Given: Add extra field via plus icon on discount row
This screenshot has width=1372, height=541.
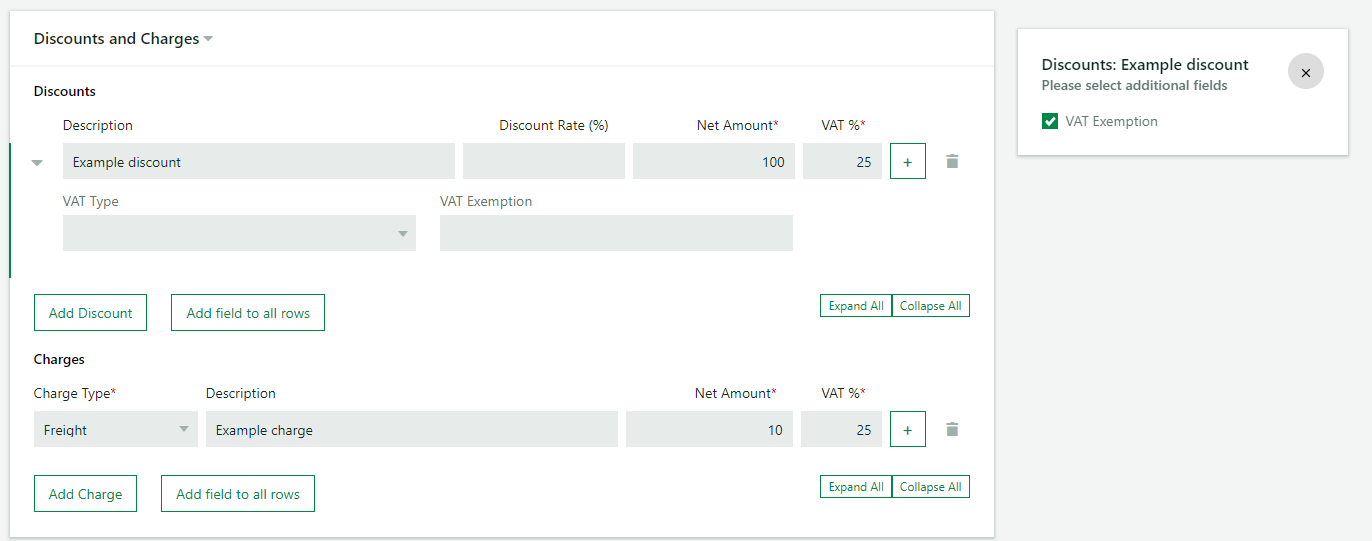Looking at the screenshot, I should coord(908,161).
